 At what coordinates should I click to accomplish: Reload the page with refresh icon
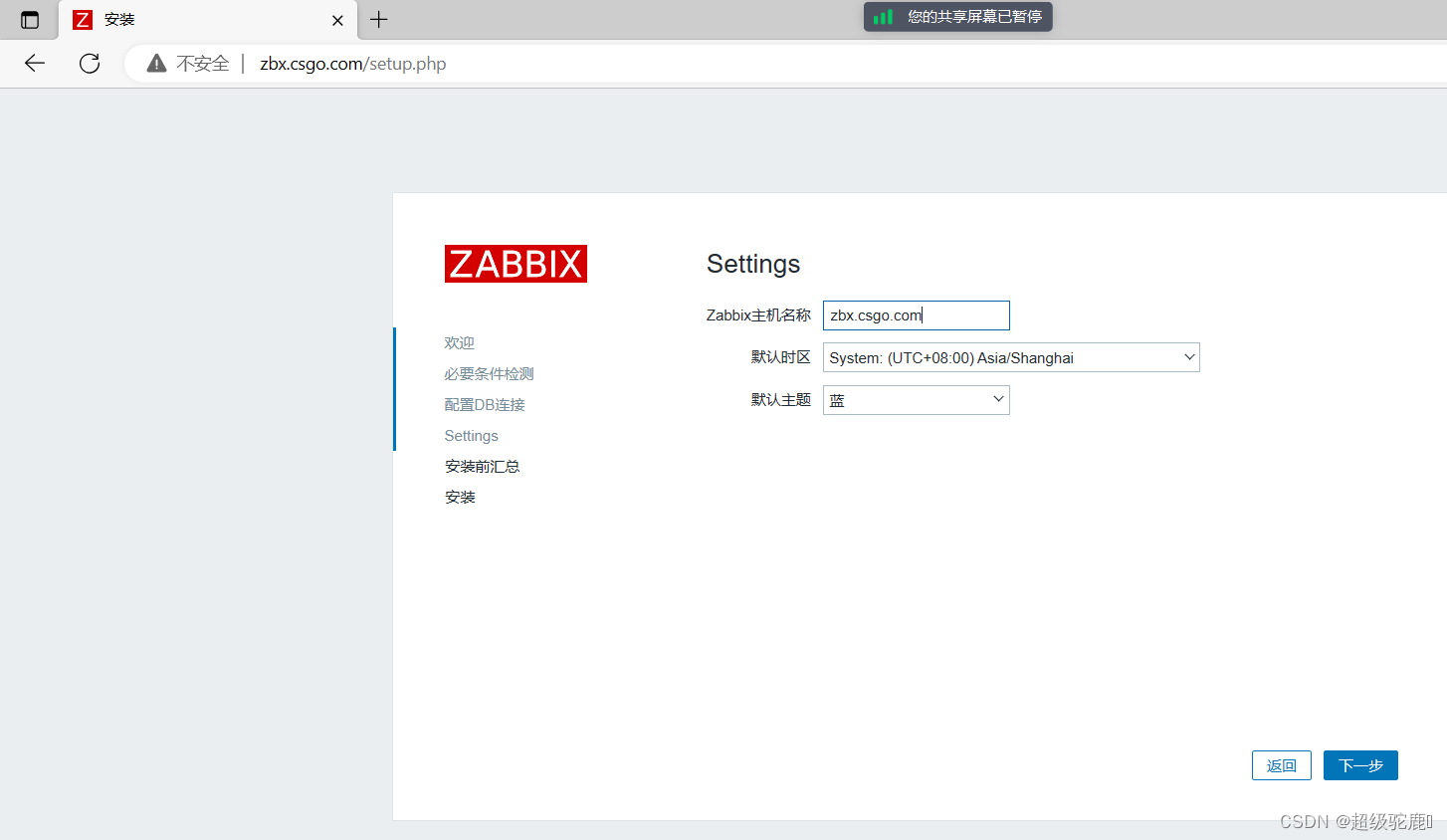(90, 64)
